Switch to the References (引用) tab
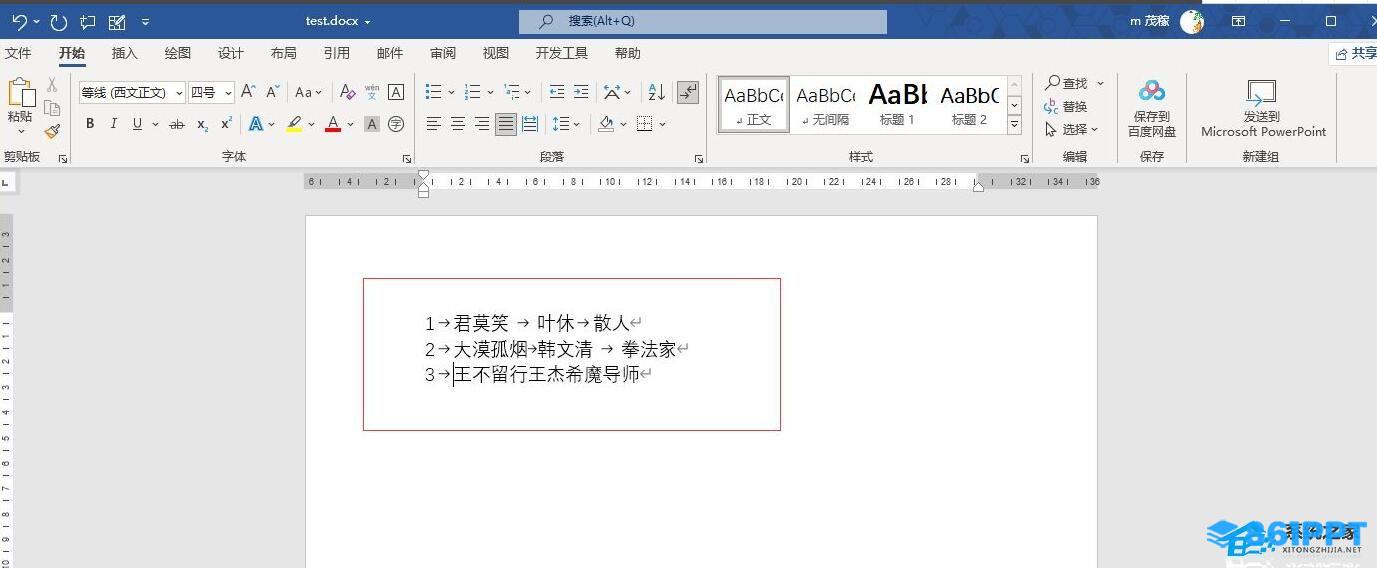Screen dimensions: 1377x568 (337, 53)
